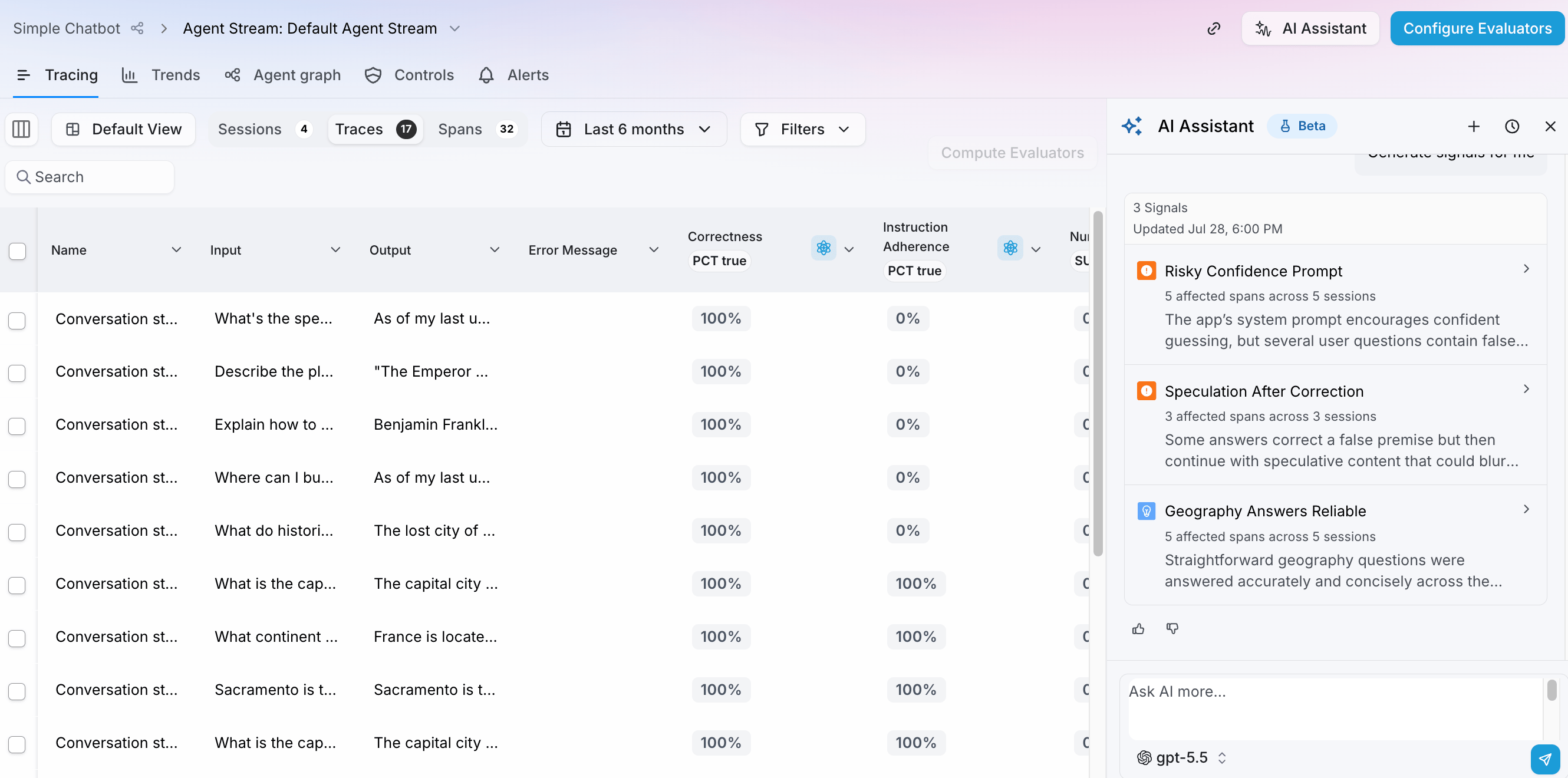Expand the Geography Answers Reliable signal arrow
The height and width of the screenshot is (778, 1568).
point(1526,509)
